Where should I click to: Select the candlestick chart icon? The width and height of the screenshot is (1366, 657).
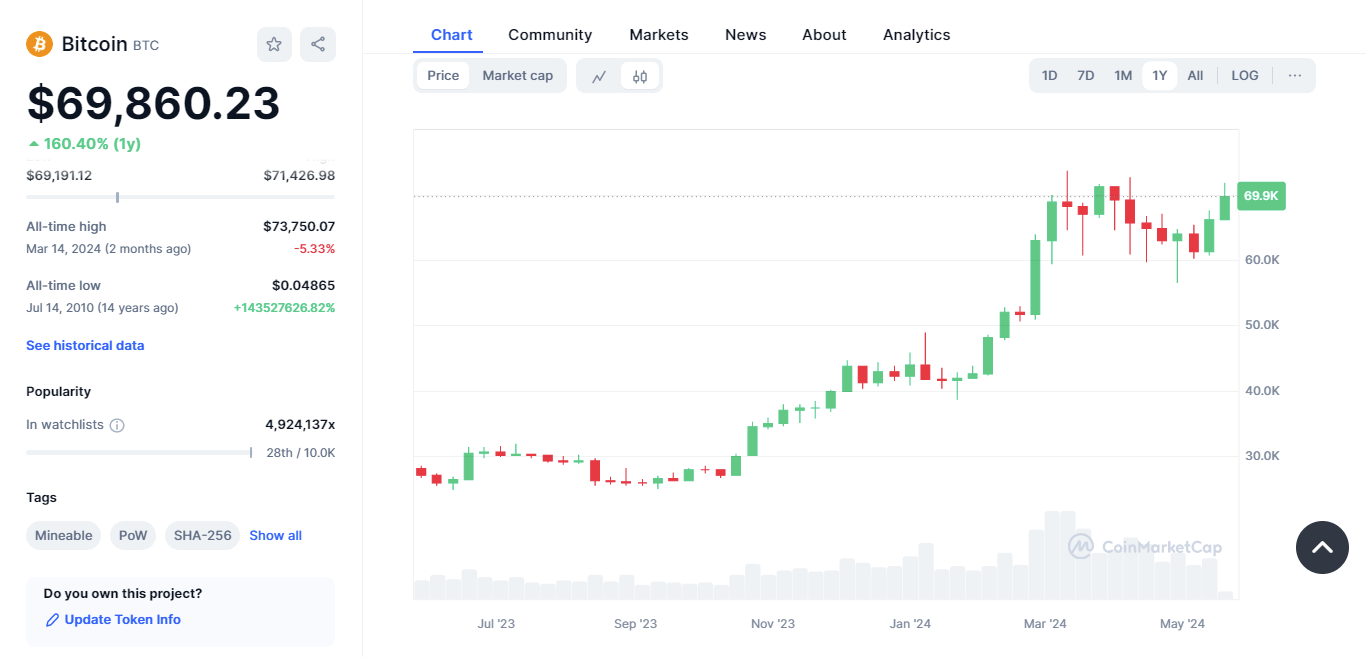(640, 76)
